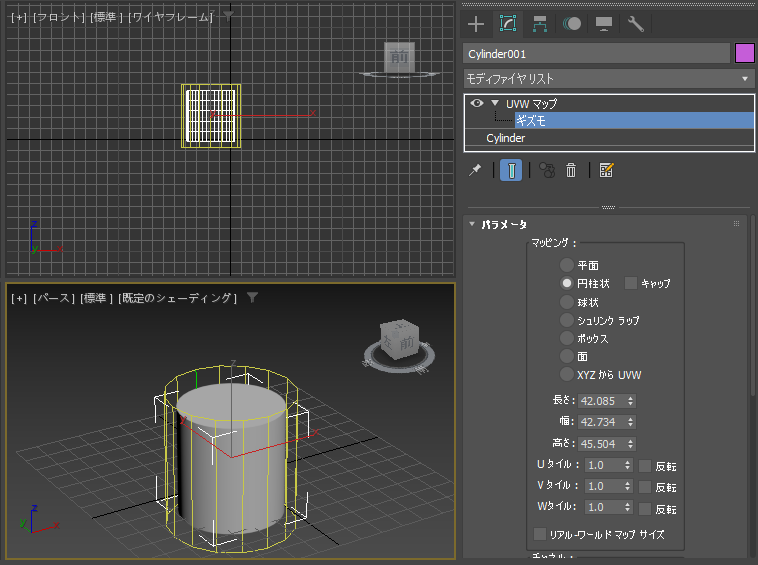Click 高さ spinner arrows
The image size is (758, 565).
[630, 444]
